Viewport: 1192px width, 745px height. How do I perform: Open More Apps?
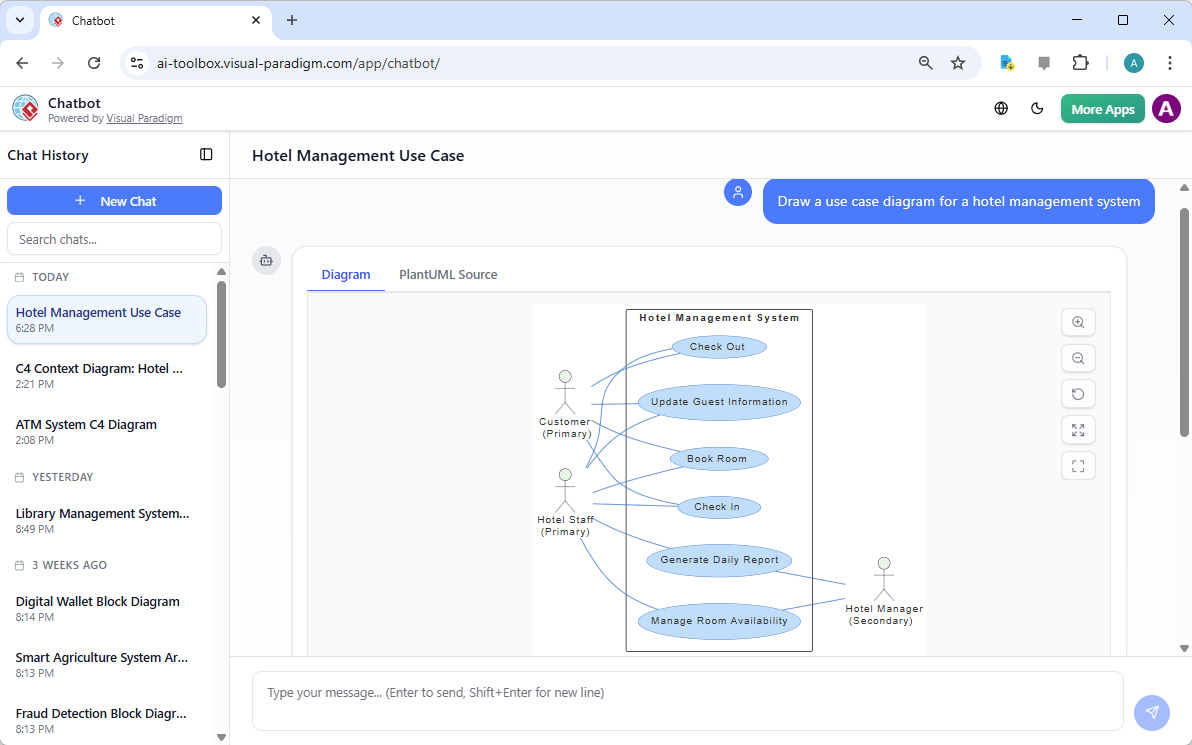pos(1102,108)
